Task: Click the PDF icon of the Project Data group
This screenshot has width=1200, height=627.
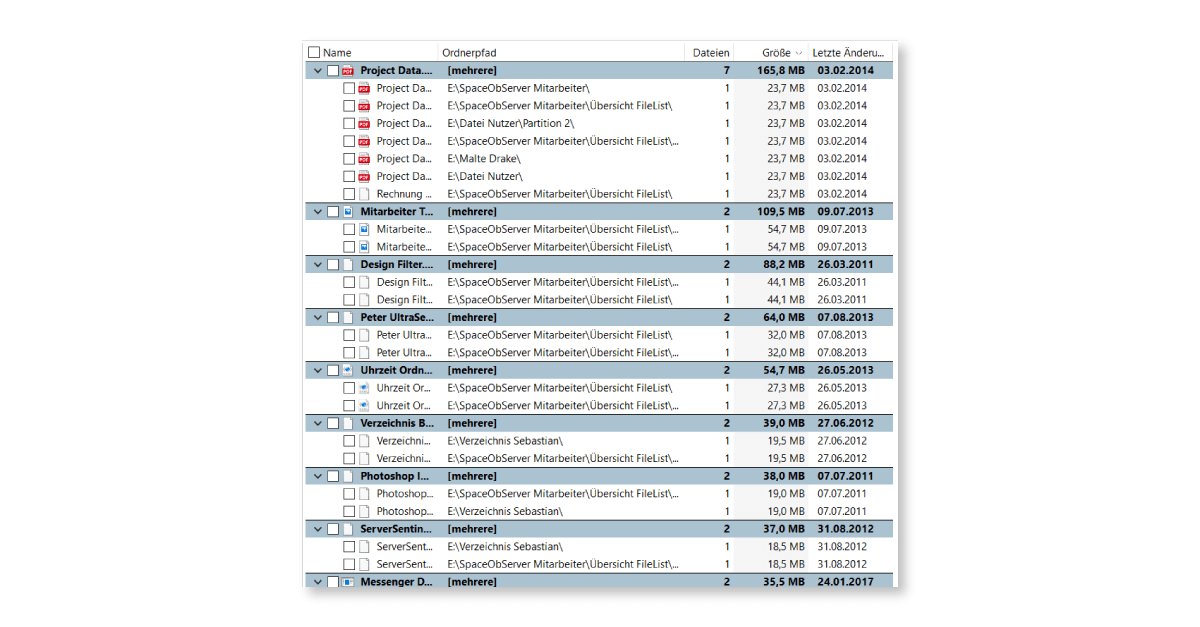Action: tap(348, 71)
